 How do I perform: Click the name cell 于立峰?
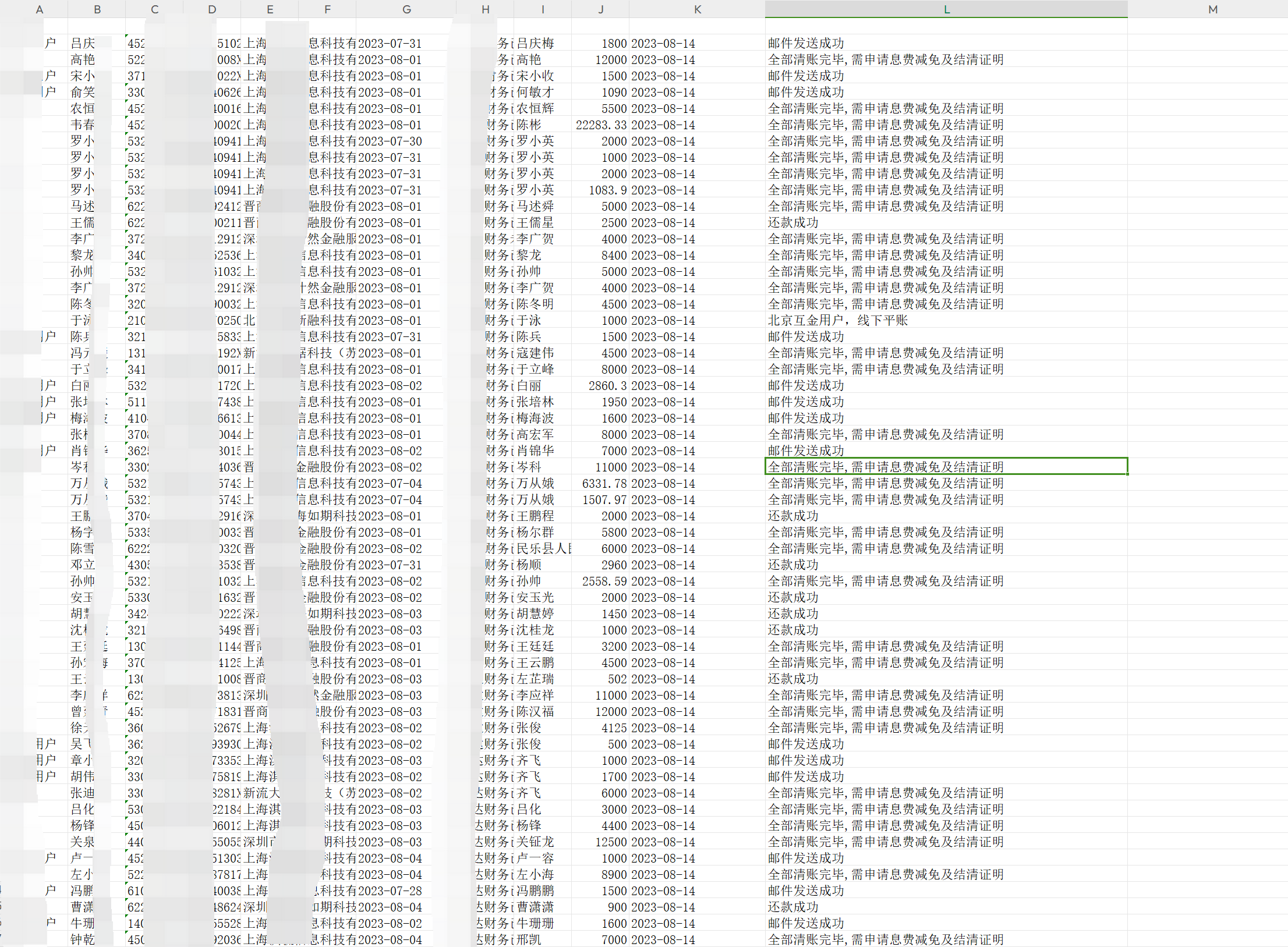pyautogui.click(x=543, y=370)
